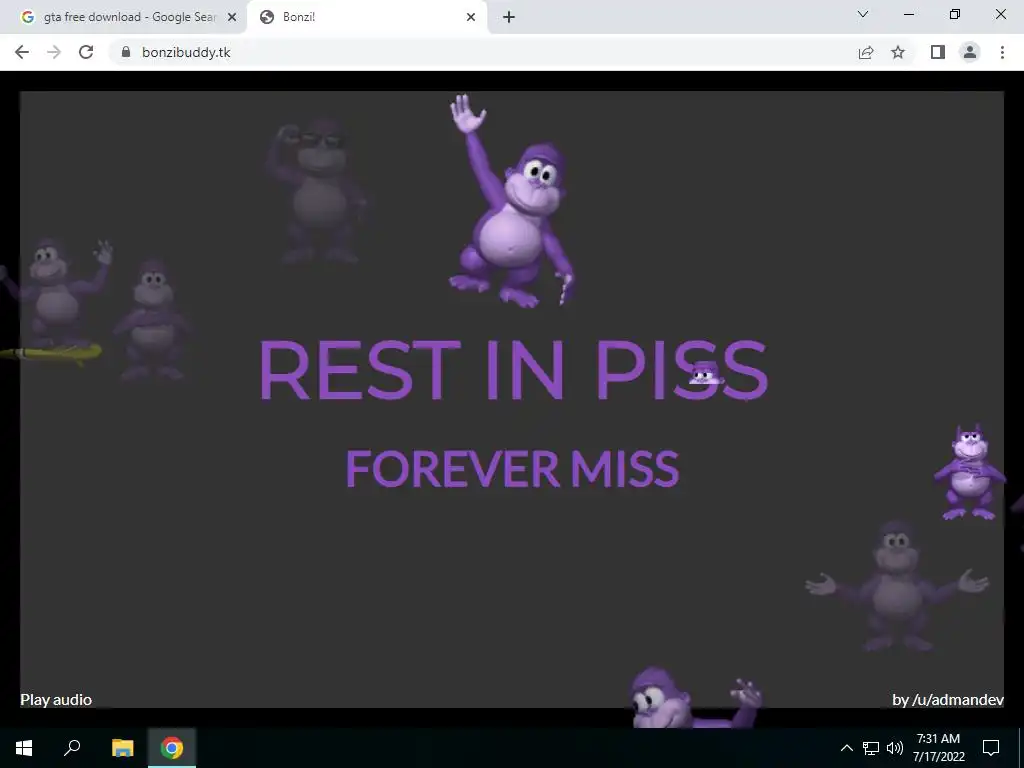Open the Windows Start menu
The width and height of the screenshot is (1024, 768).
24,748
